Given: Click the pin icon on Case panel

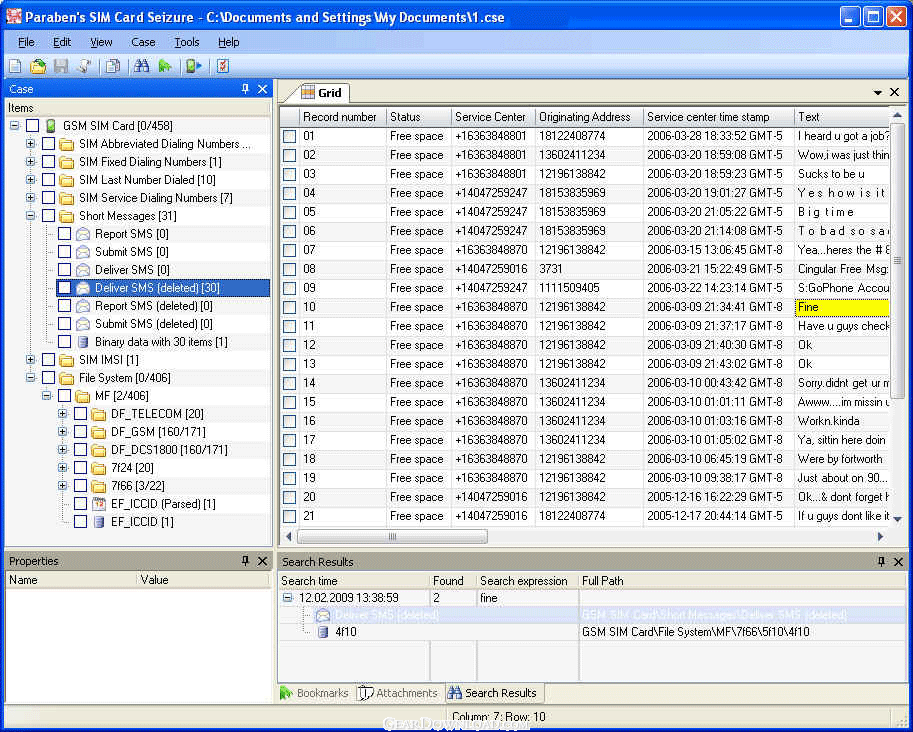Looking at the screenshot, I should (x=245, y=89).
